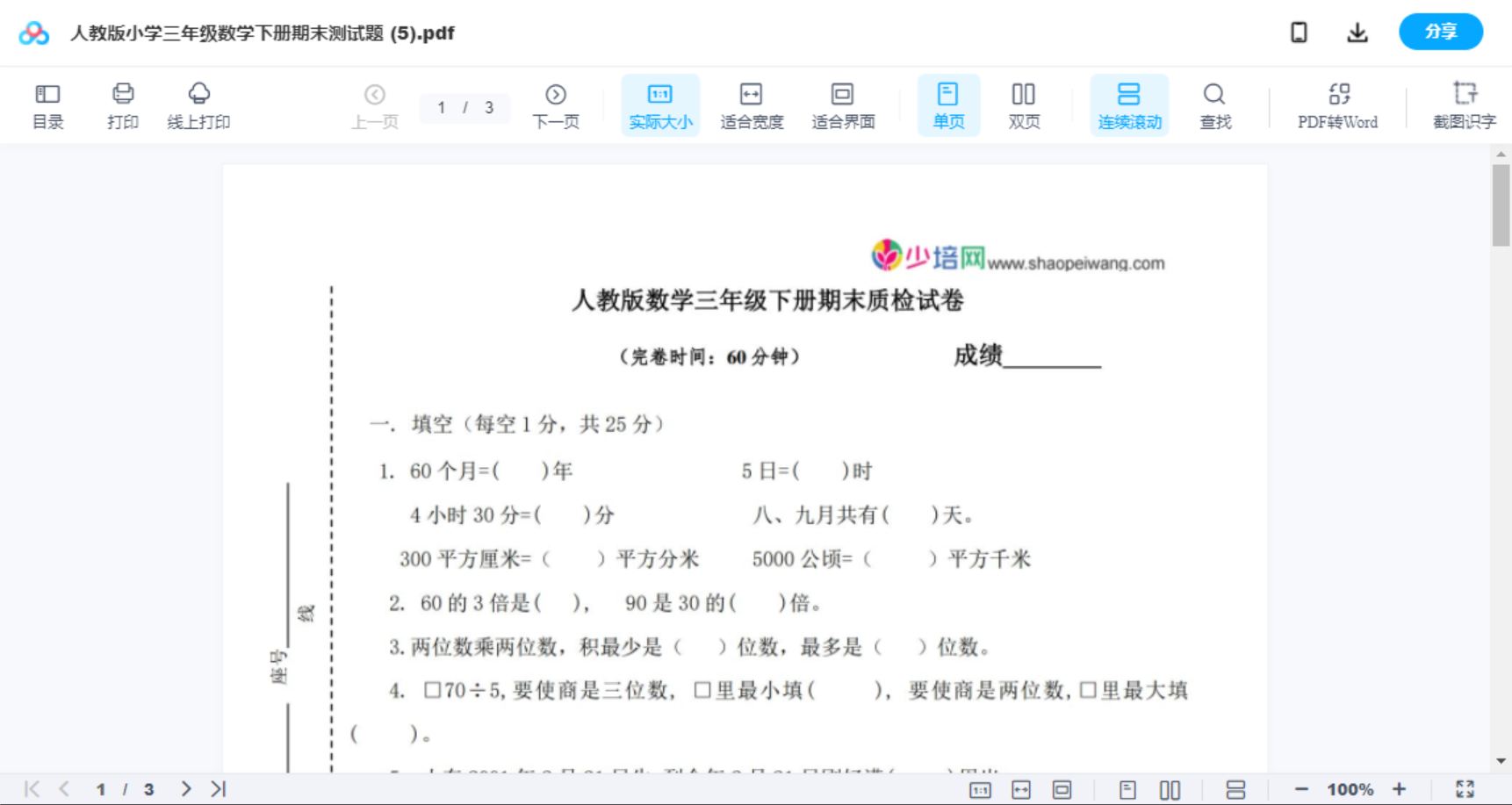Image resolution: width=1512 pixels, height=805 pixels.
Task: Click the 打印 print icon
Action: point(122,104)
